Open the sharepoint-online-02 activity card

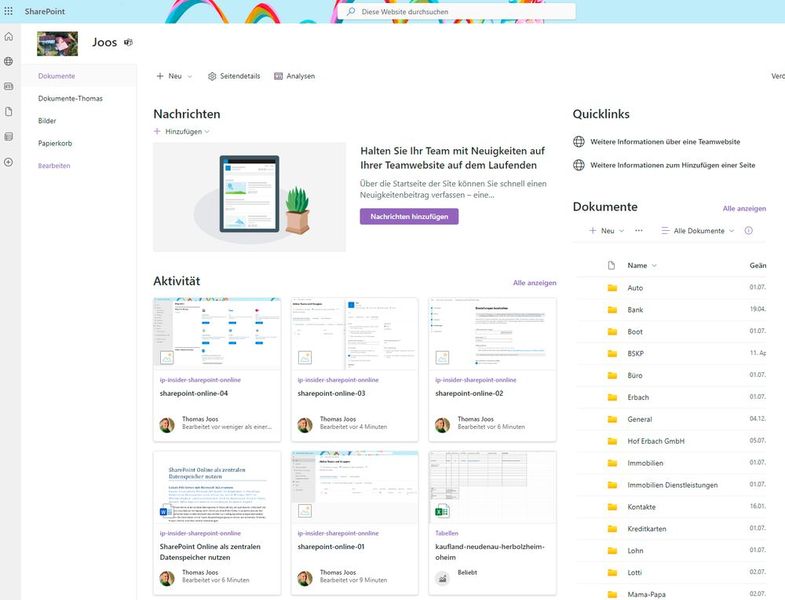tap(492, 370)
